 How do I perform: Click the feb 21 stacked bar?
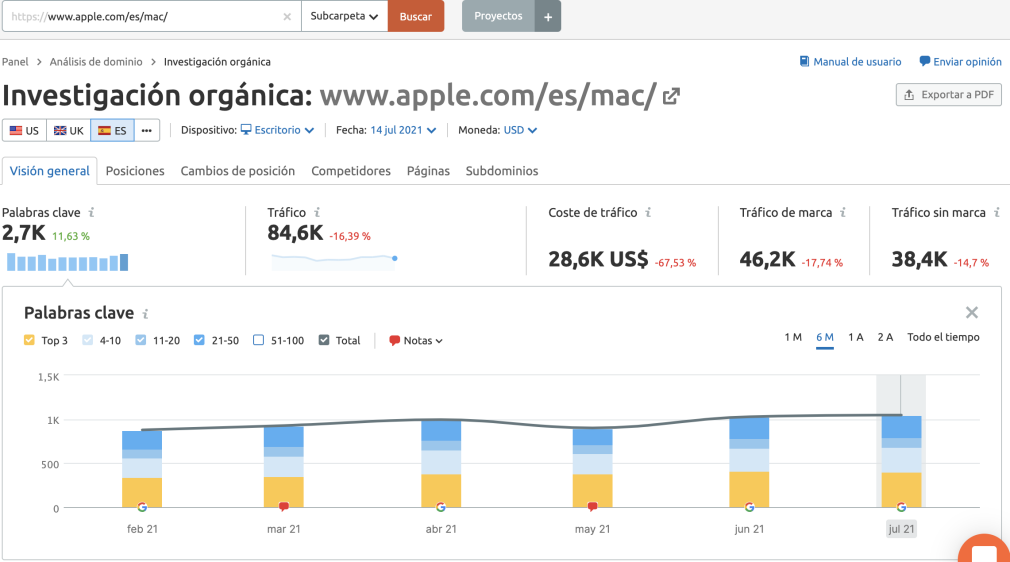tap(142, 469)
